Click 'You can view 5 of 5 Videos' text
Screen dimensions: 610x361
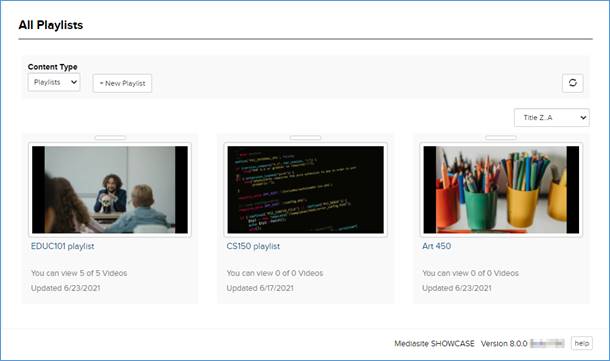click(x=79, y=273)
